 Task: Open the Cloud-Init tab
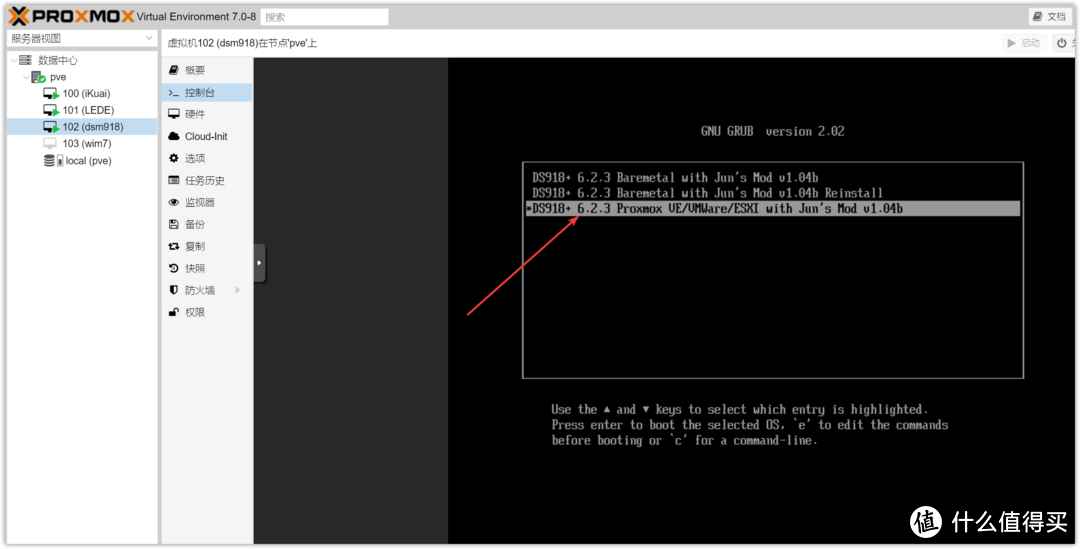pos(207,136)
